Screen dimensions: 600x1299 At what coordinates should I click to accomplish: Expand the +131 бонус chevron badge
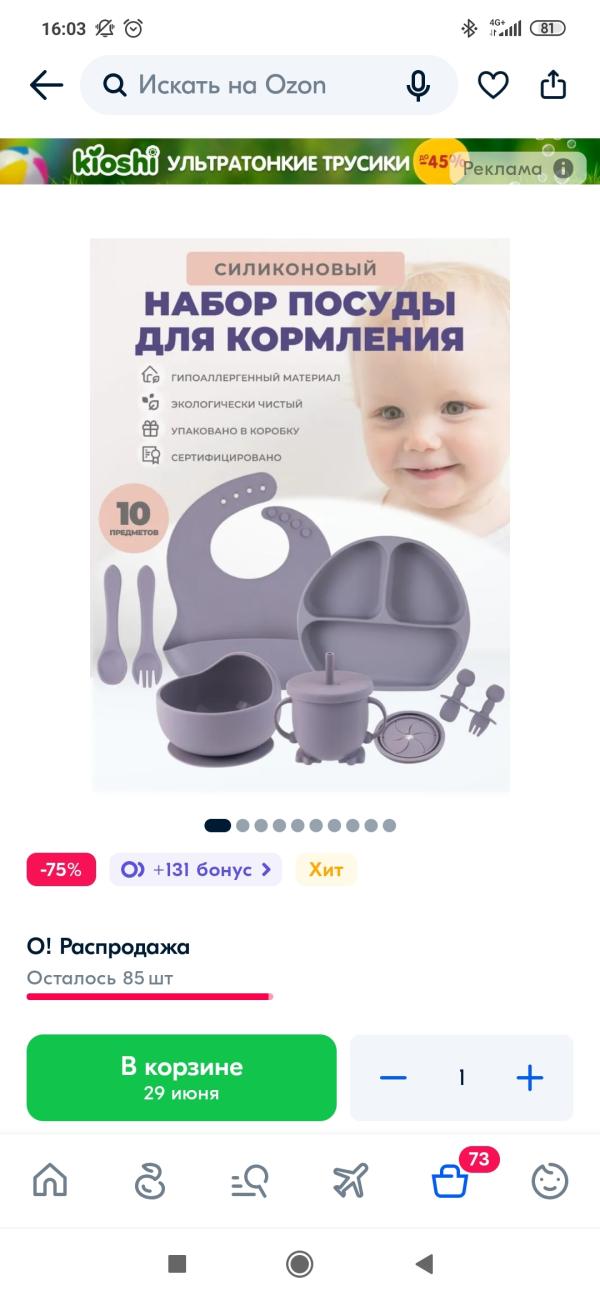click(196, 870)
